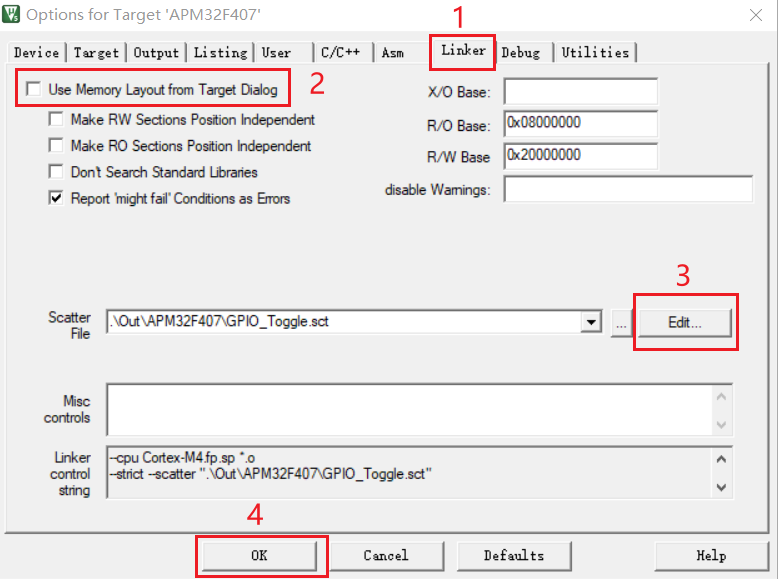Toggle Don't Search Standard Libraries checkbox

pyautogui.click(x=57, y=172)
